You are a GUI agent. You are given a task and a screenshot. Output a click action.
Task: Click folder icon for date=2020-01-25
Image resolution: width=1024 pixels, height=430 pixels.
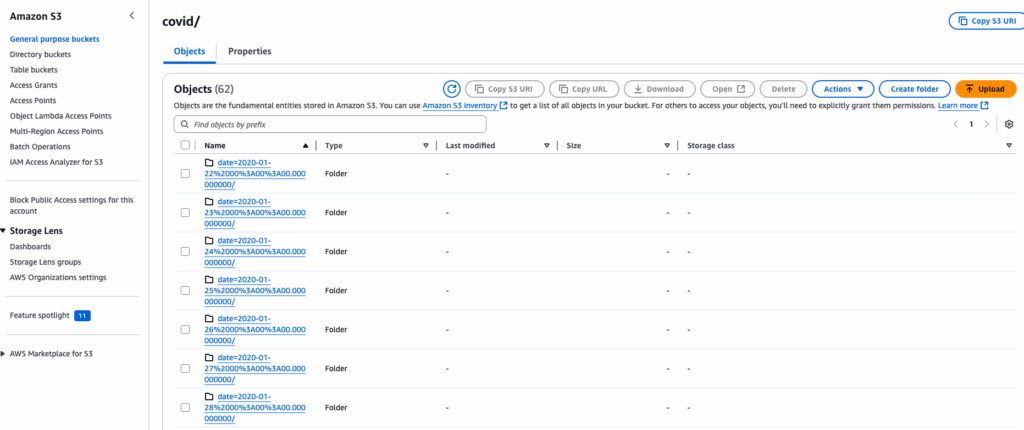coord(209,280)
